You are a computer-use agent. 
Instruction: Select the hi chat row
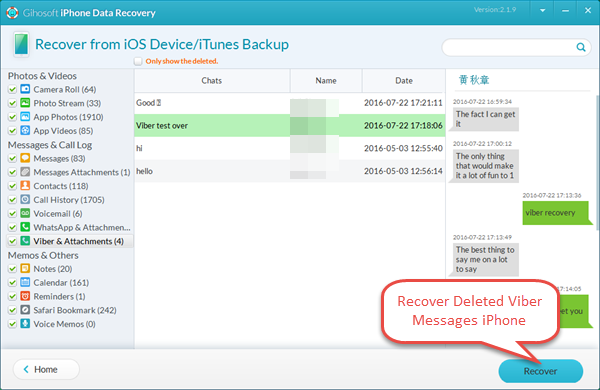pyautogui.click(x=290, y=148)
